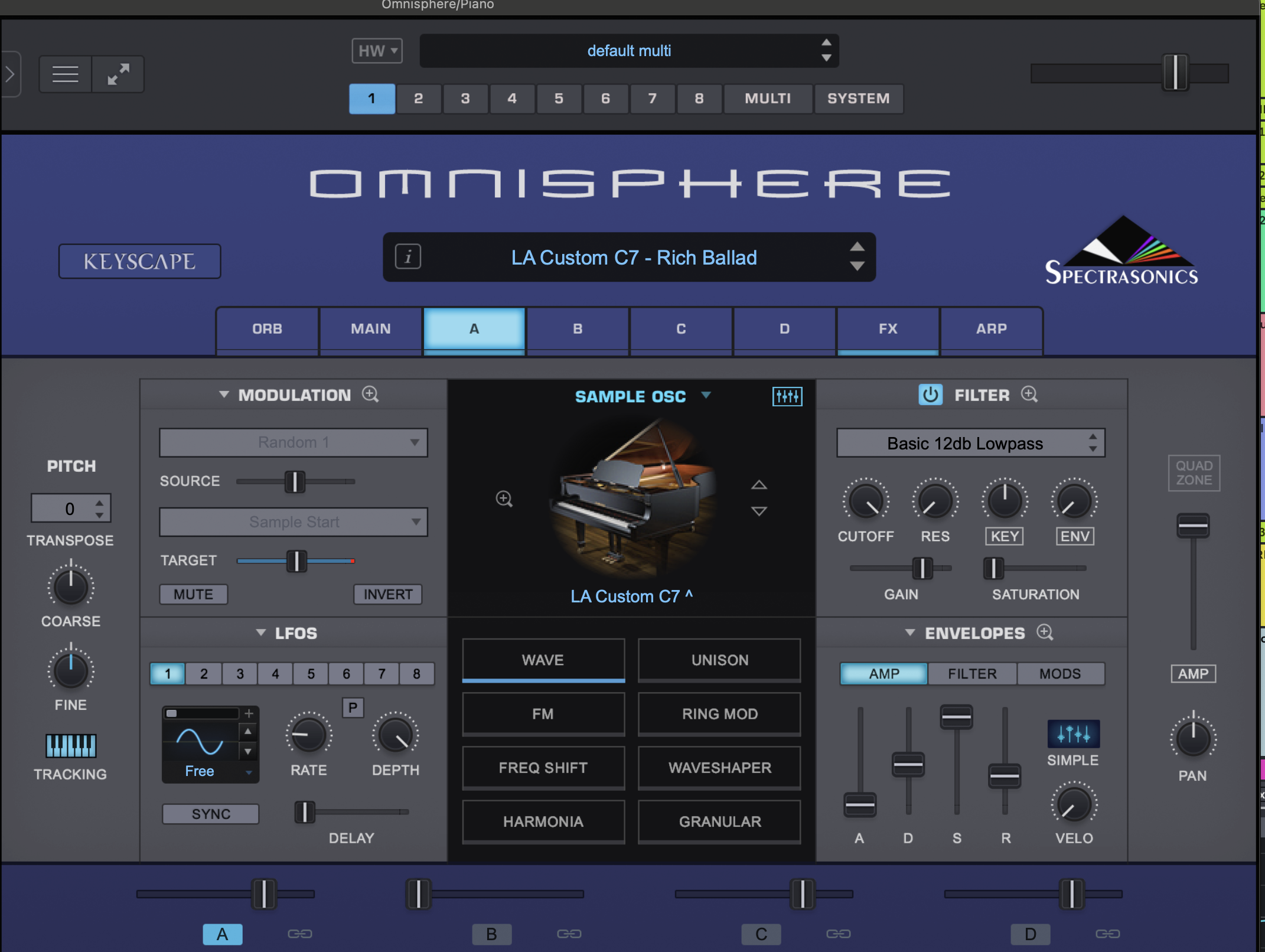
Task: Open the Basic 12db Lowpass filter dropdown
Action: click(970, 443)
